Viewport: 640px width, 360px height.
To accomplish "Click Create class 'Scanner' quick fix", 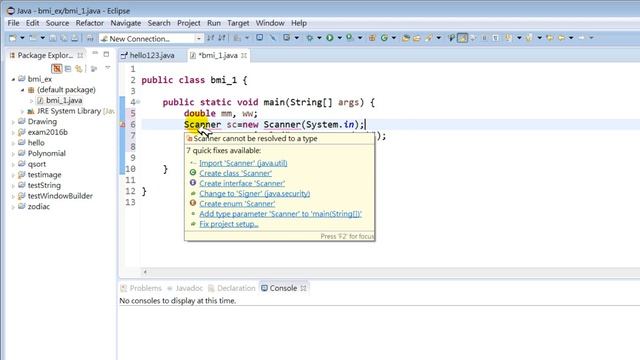I will tap(236, 173).
